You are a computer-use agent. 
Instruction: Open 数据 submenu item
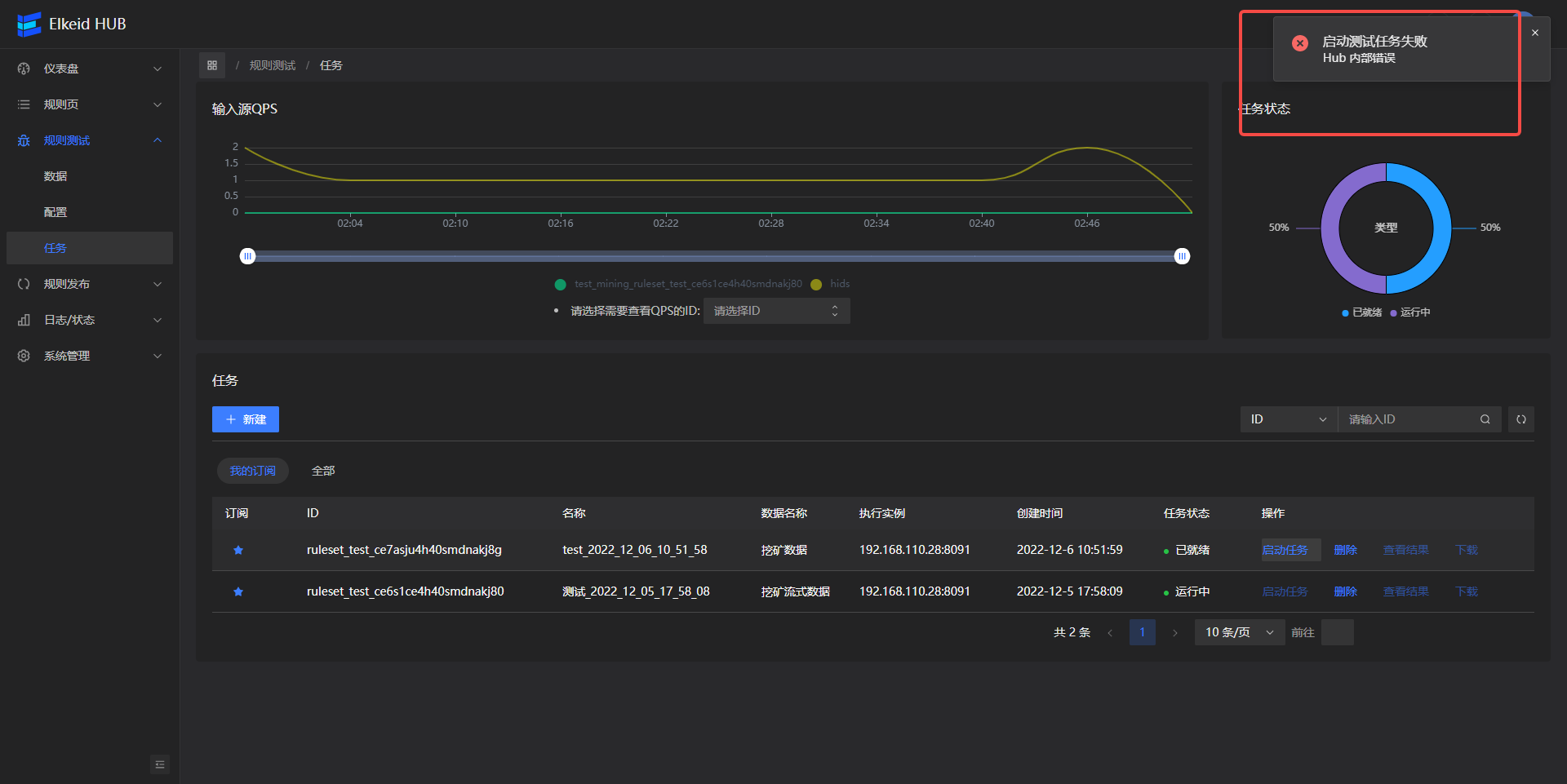tap(90, 176)
